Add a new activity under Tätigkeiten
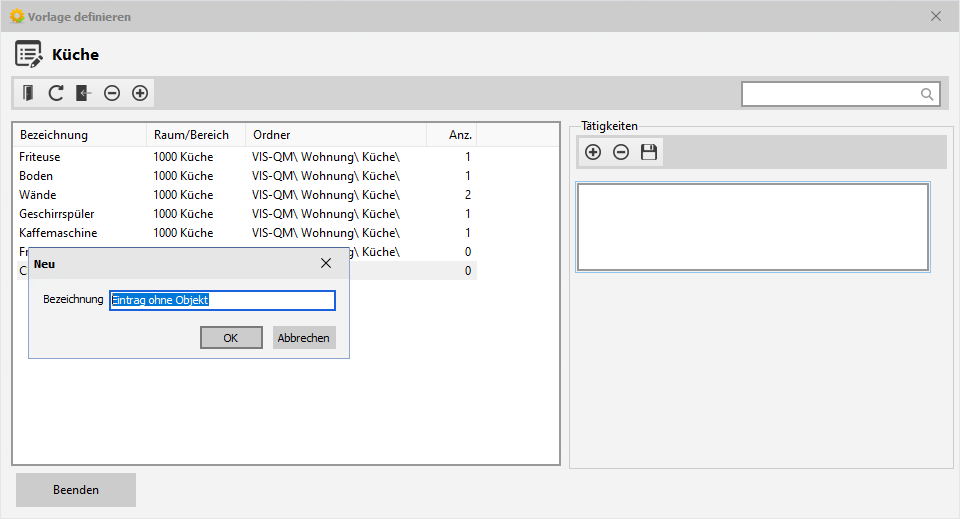The height and width of the screenshot is (519, 960). click(593, 152)
